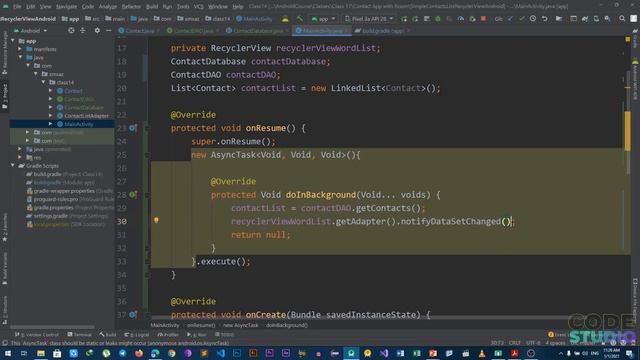Open Visual Studio Code from taskbar

pyautogui.click(x=220, y=353)
